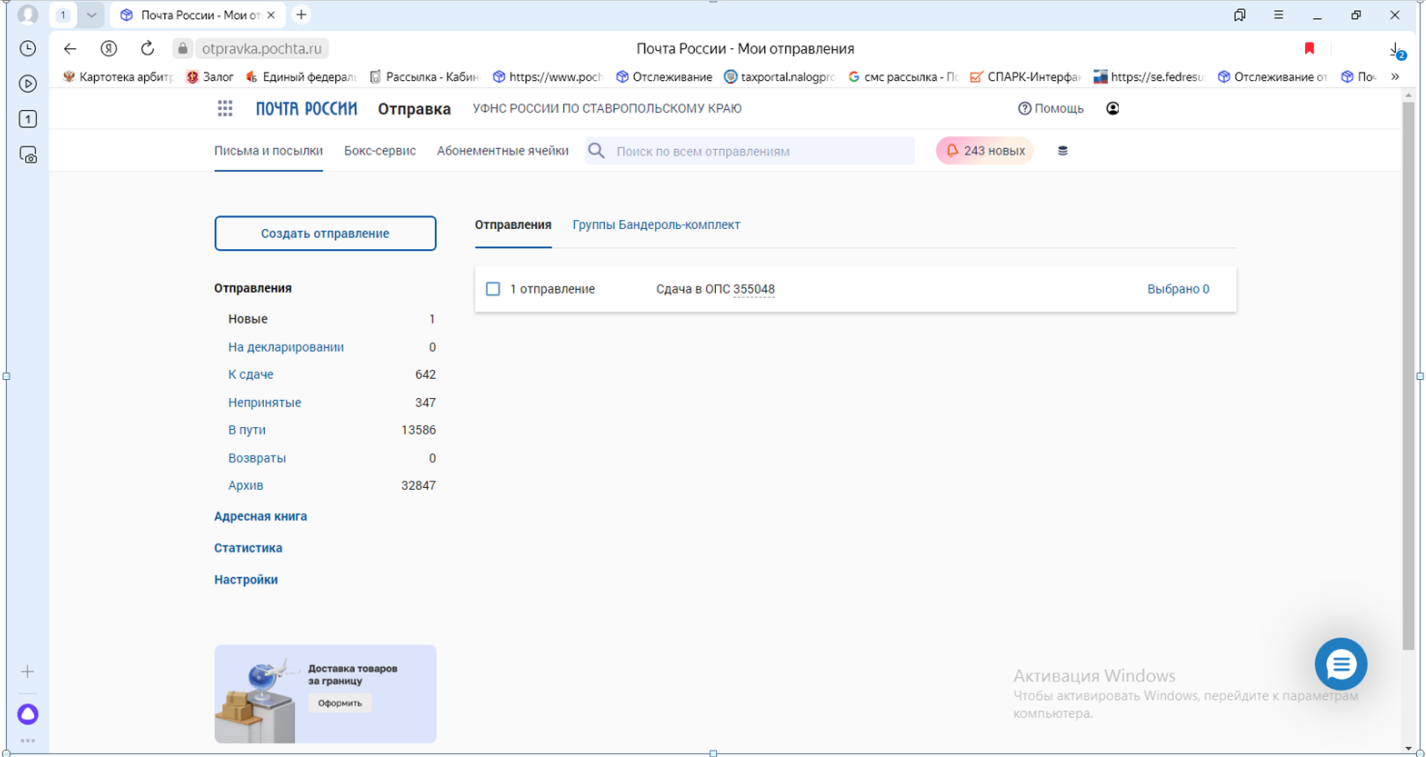Expand the tab list dropdown chevron

(x=91, y=15)
